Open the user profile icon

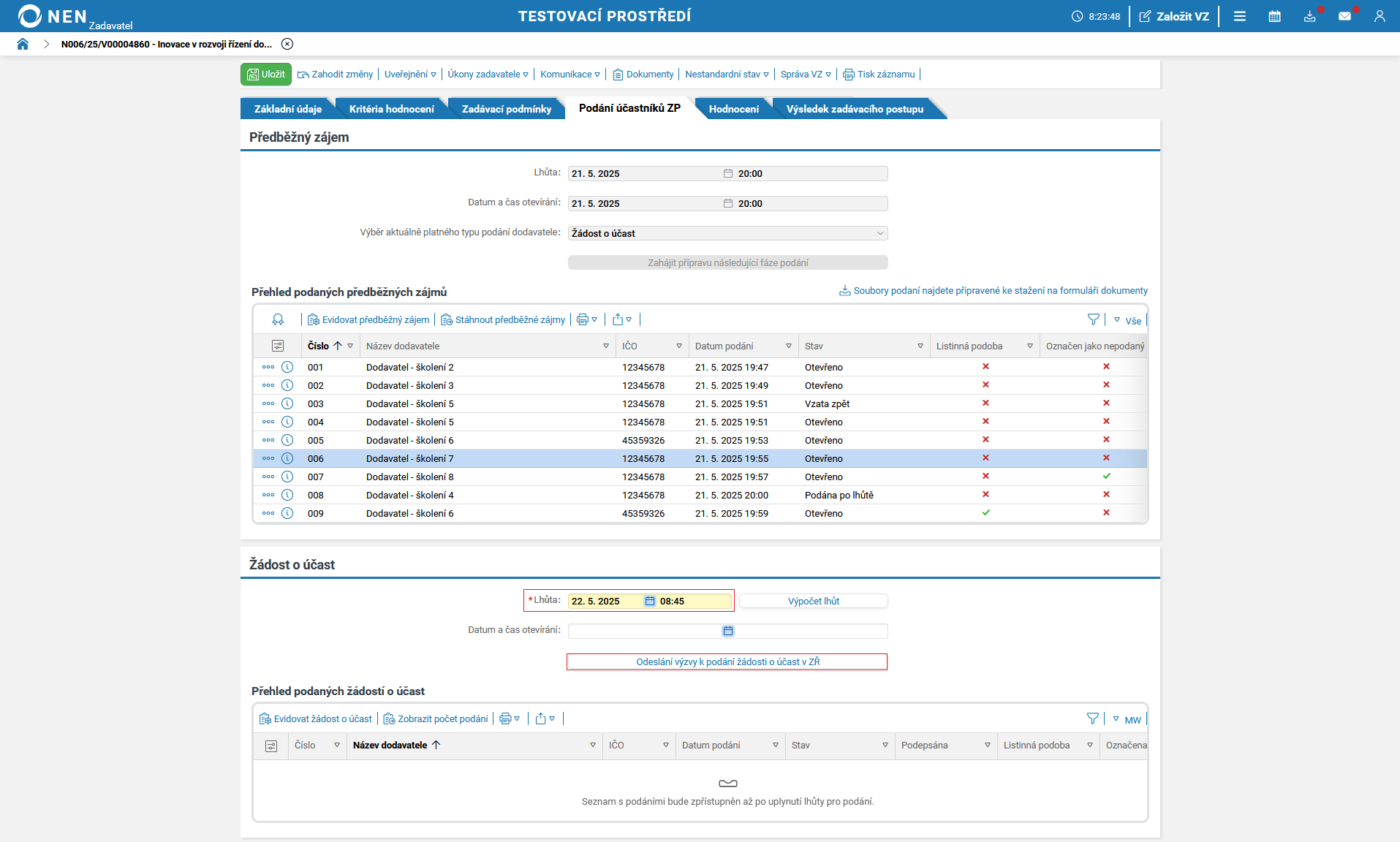pos(1380,16)
